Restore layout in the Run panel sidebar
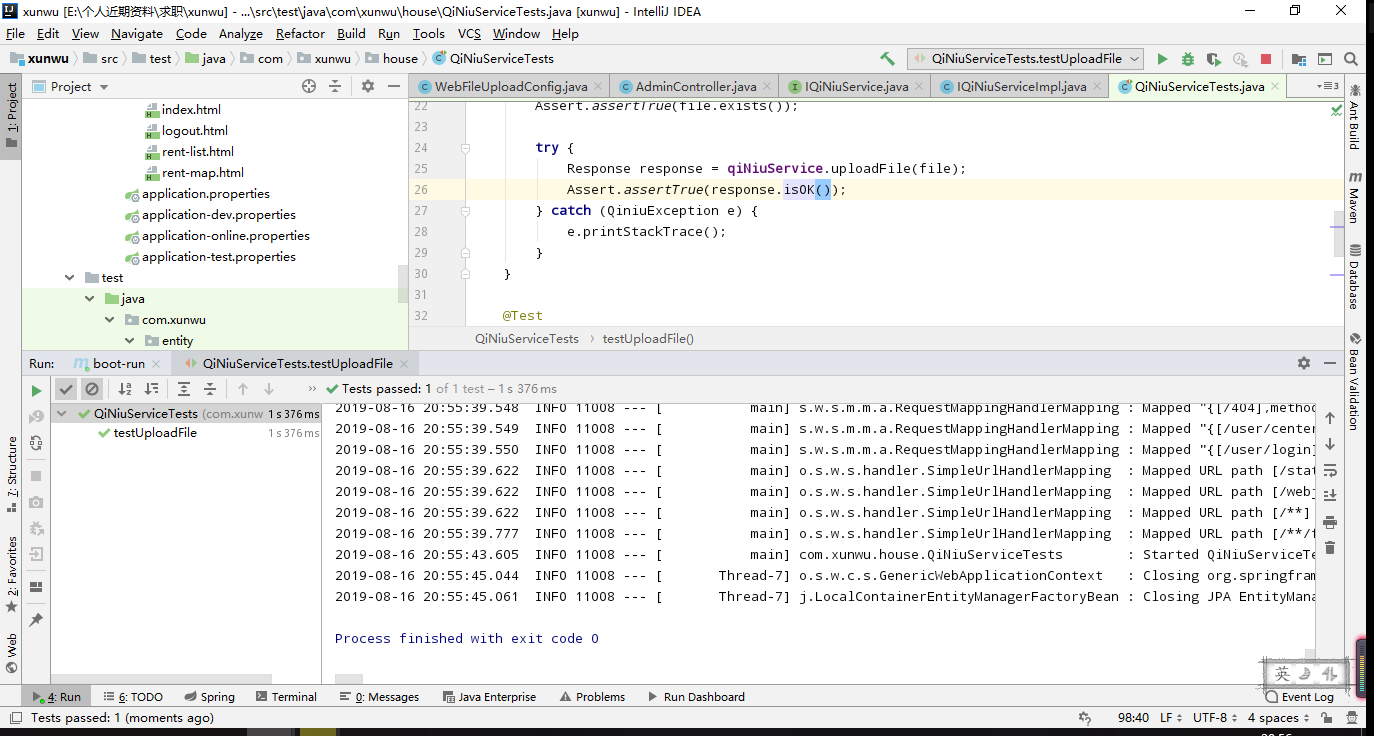The height and width of the screenshot is (736, 1374). [x=36, y=587]
